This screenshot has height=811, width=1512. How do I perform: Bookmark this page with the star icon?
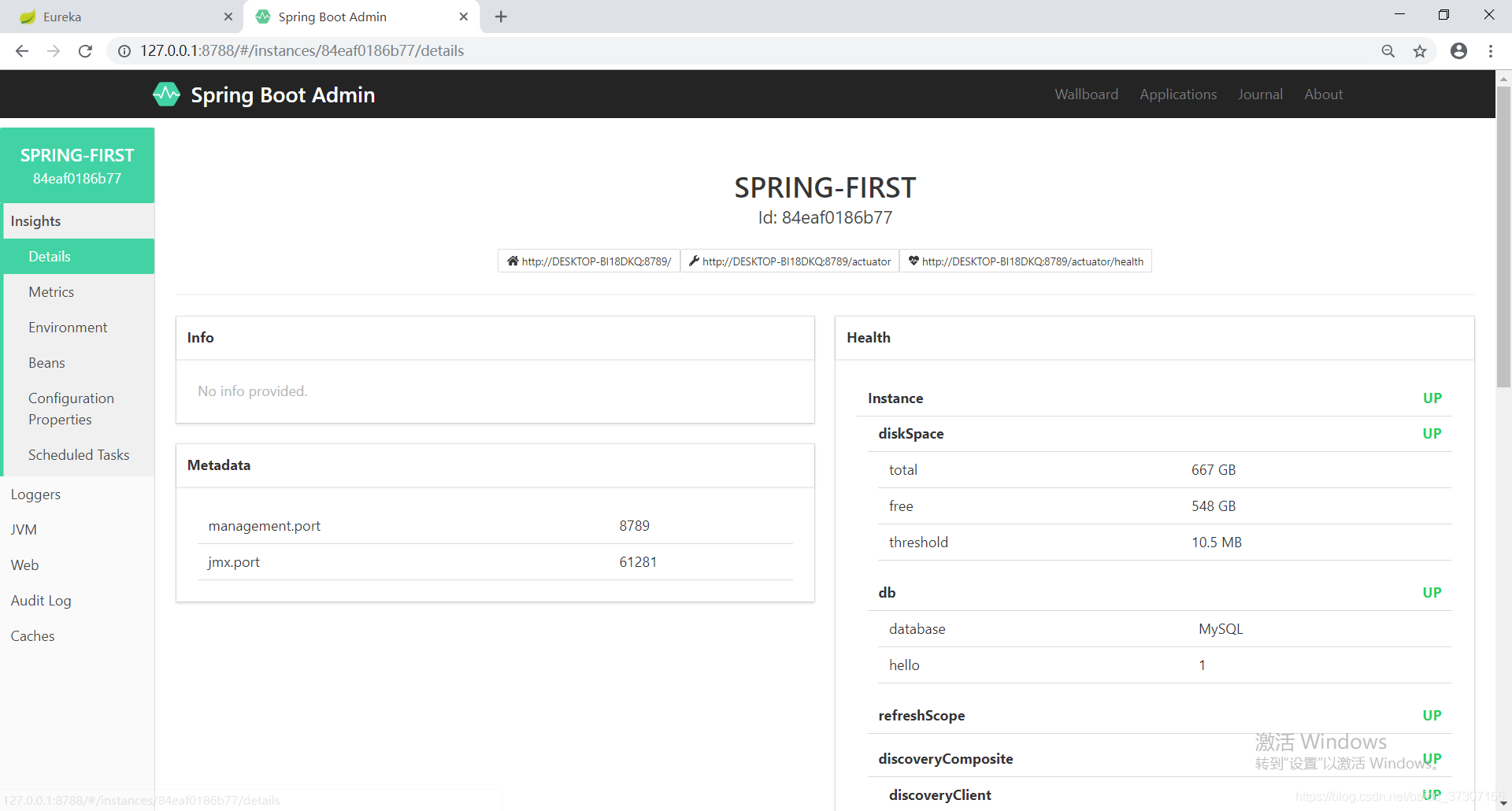pos(1420,51)
